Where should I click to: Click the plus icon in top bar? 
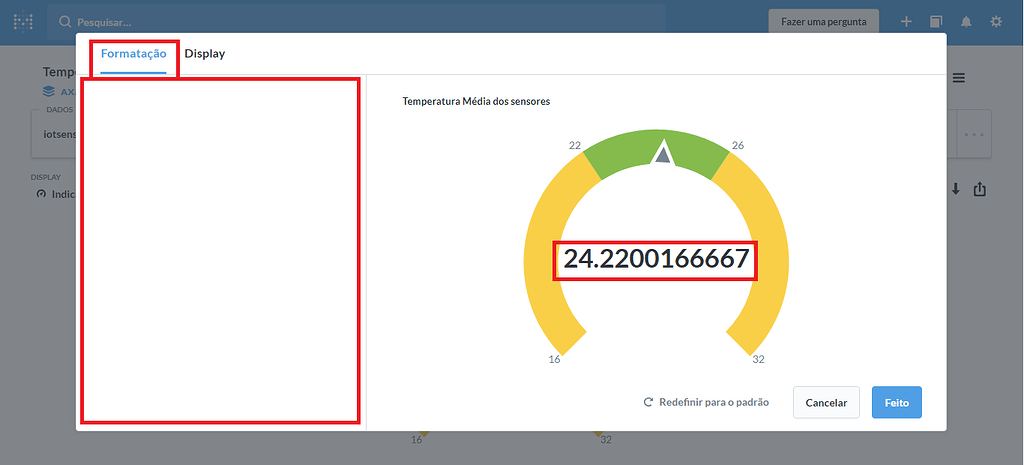tap(906, 21)
